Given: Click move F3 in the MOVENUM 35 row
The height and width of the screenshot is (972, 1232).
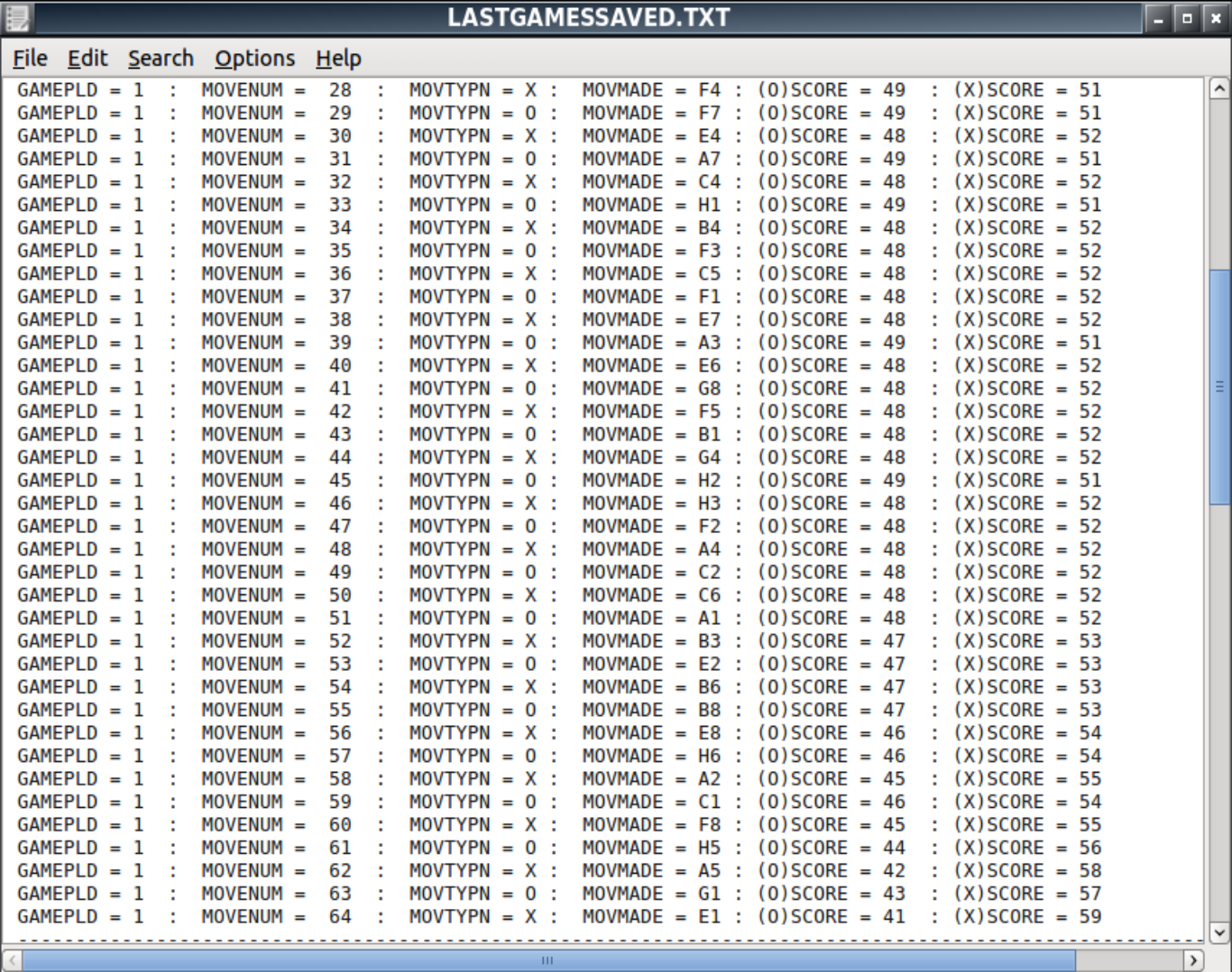Looking at the screenshot, I should 710,251.
